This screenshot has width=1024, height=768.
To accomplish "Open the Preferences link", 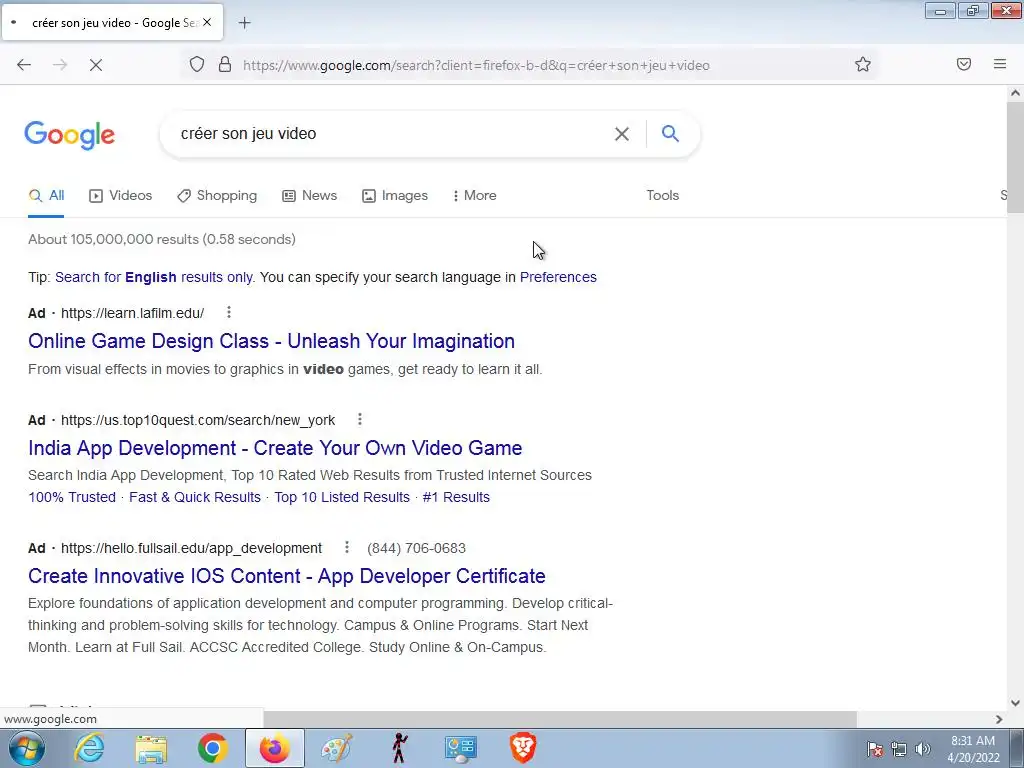I will [x=558, y=277].
